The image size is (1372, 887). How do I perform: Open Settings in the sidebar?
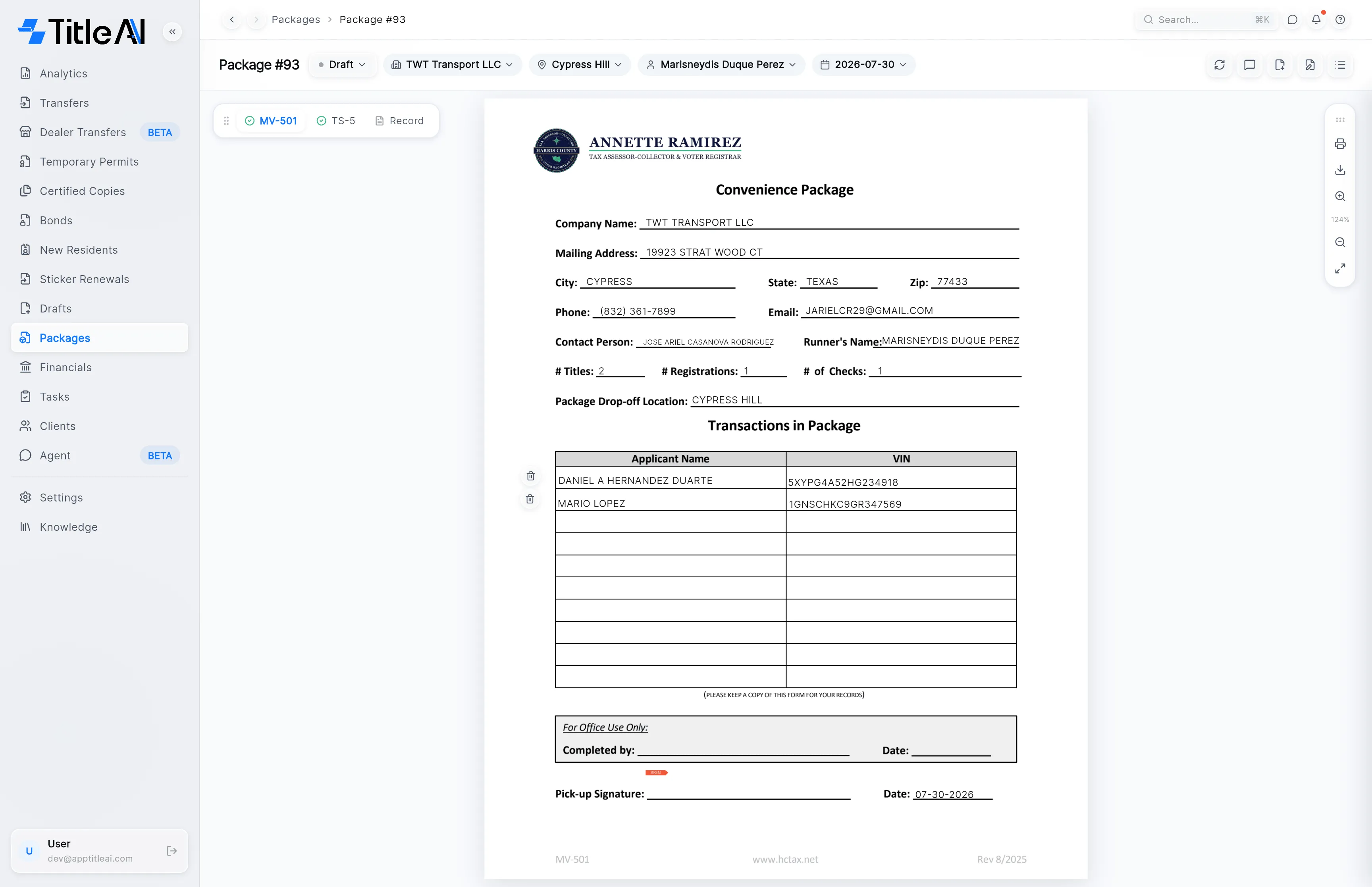(x=99, y=497)
